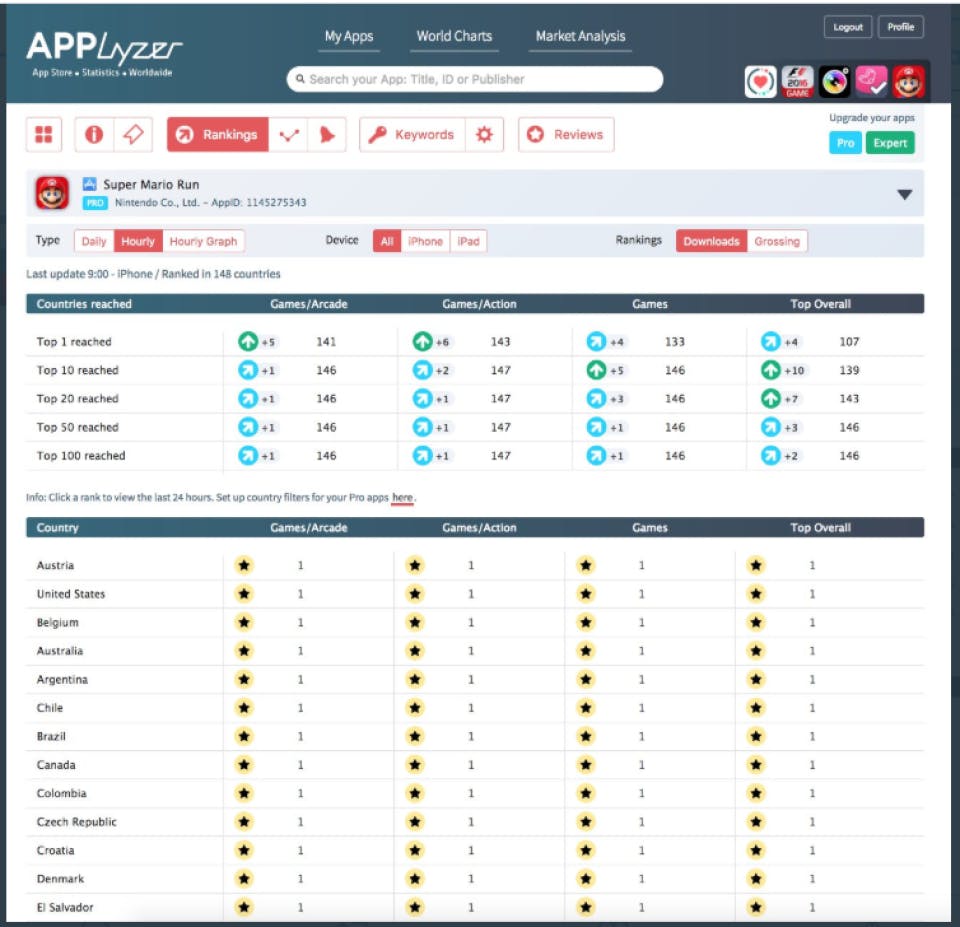This screenshot has width=960, height=927.
Task: Click the Croatia Games rank 1
Action: tap(642, 850)
